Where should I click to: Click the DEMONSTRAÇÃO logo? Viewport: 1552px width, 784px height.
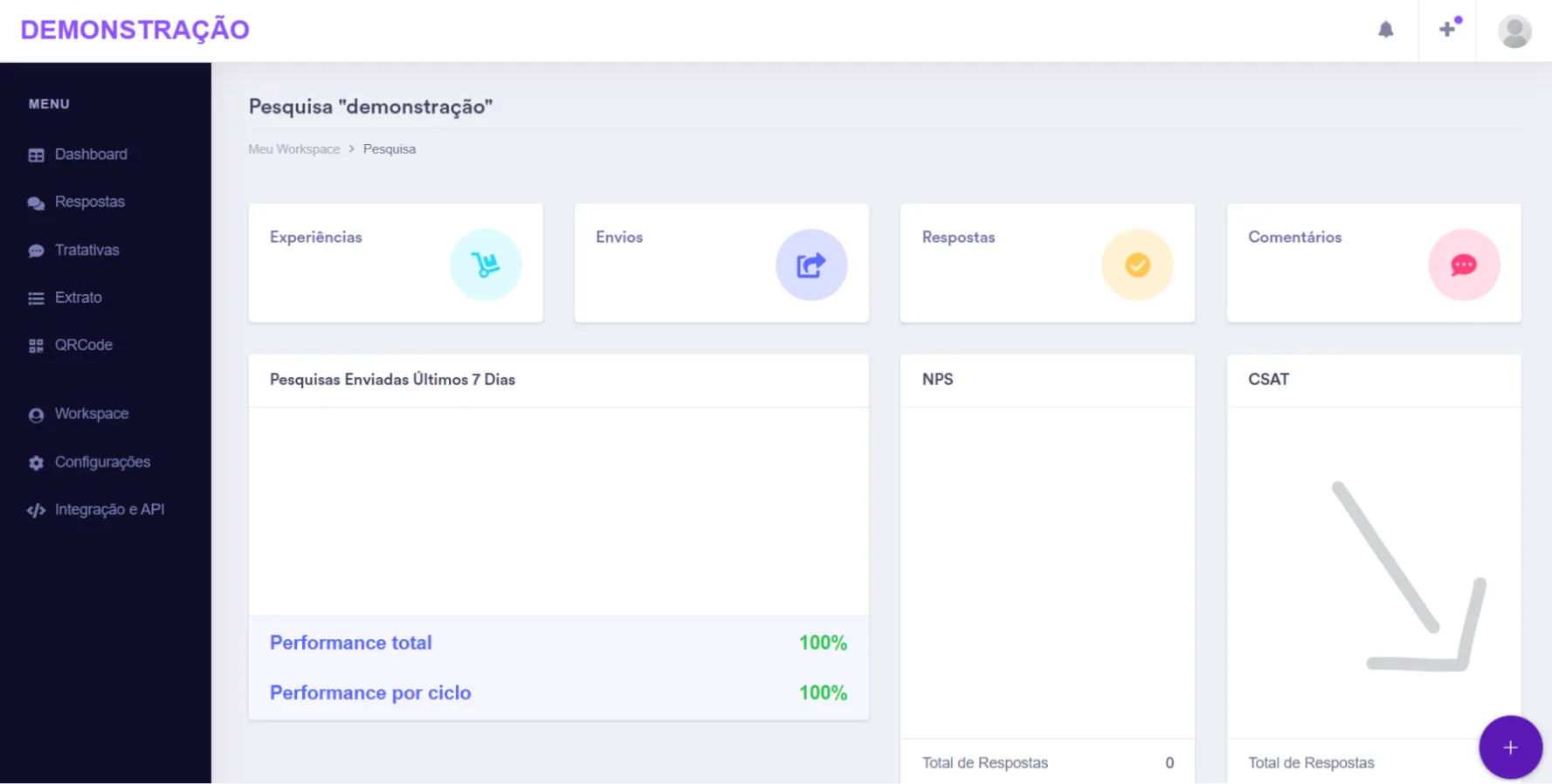(x=135, y=30)
